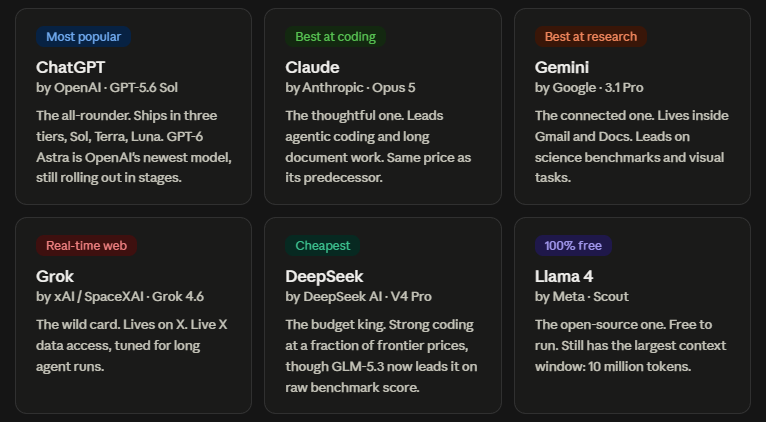The image size is (766, 422).
Task: Click the by DeepSeek AI V4 Pro subtitle
Action: [x=359, y=297]
